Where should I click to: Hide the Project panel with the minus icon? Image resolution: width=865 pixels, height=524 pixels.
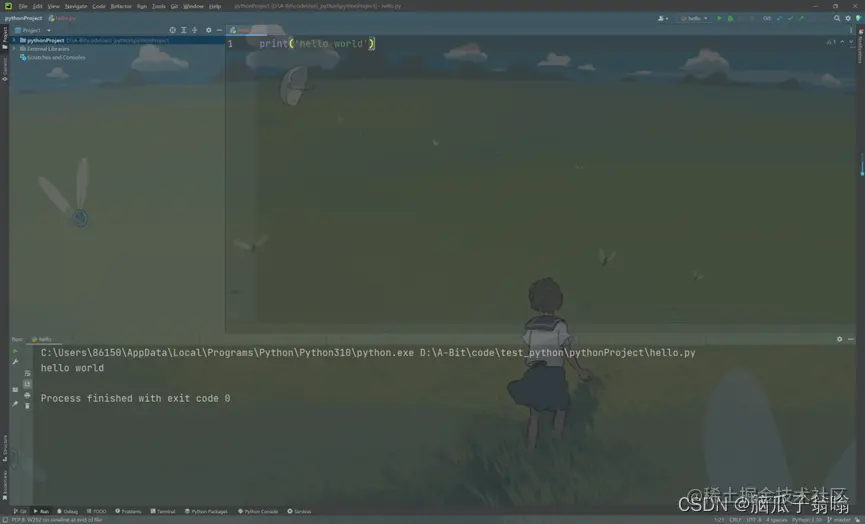pos(220,30)
